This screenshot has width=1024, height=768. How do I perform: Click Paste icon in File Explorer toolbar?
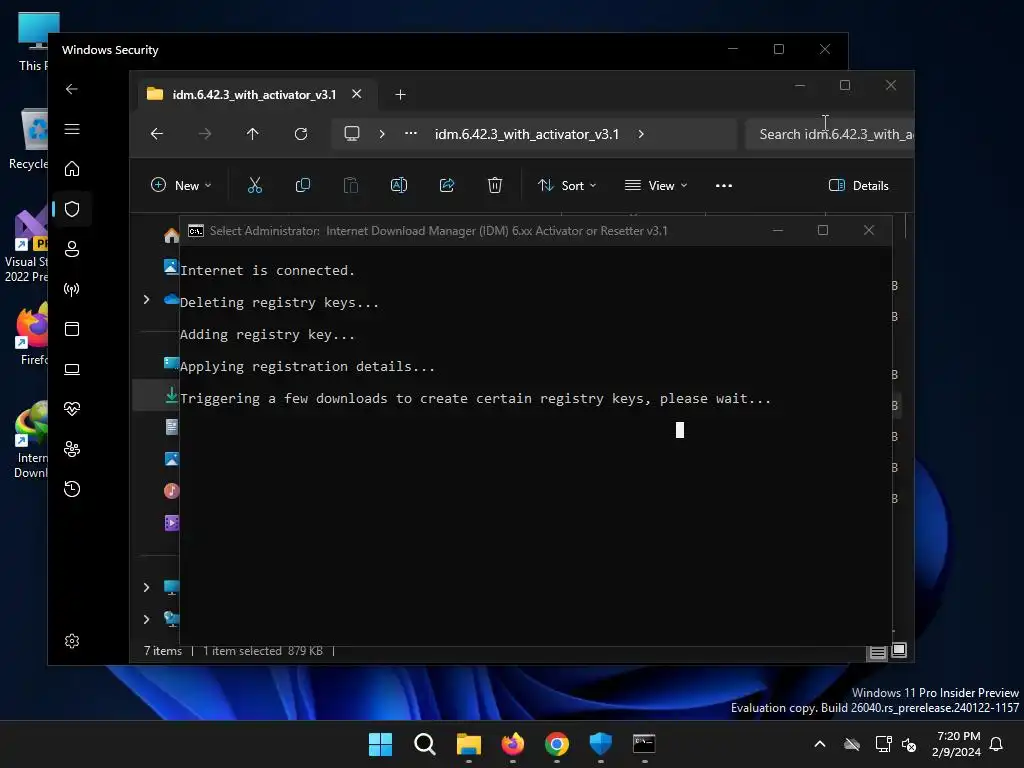(351, 185)
